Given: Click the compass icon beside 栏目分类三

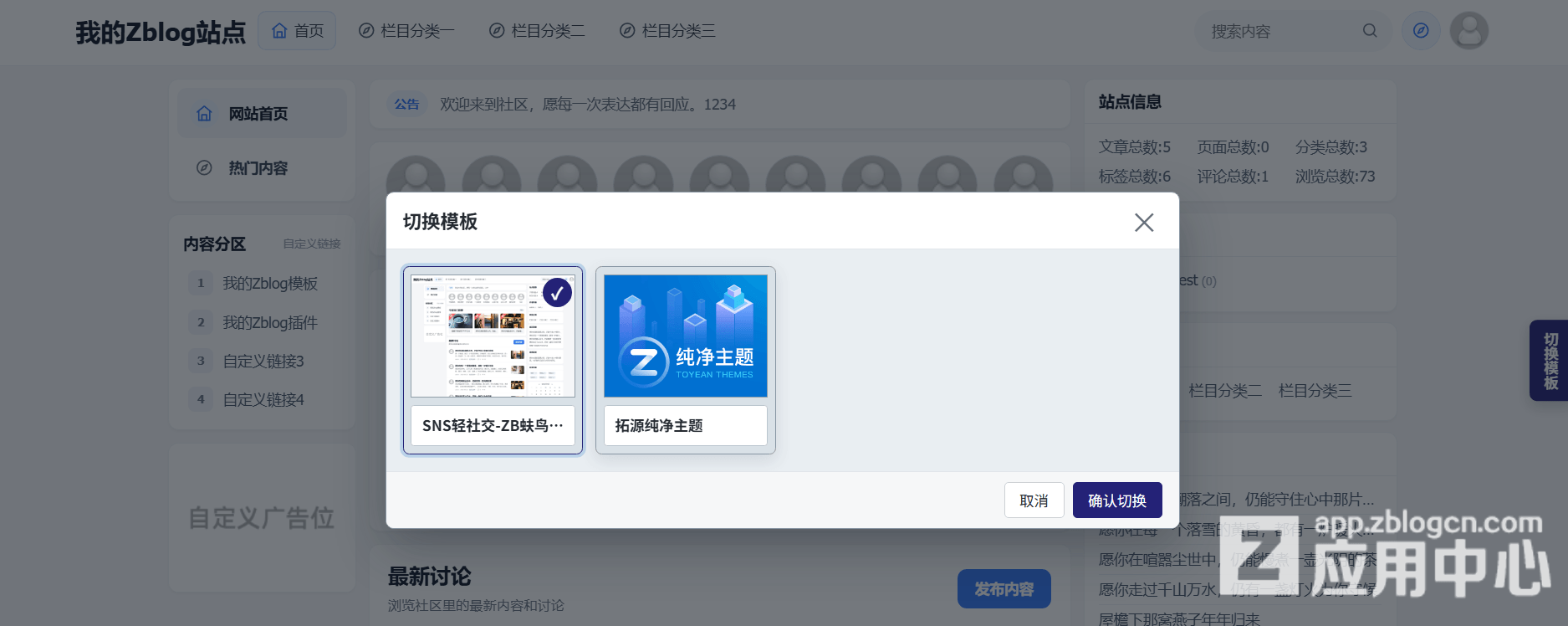Looking at the screenshot, I should [627, 31].
